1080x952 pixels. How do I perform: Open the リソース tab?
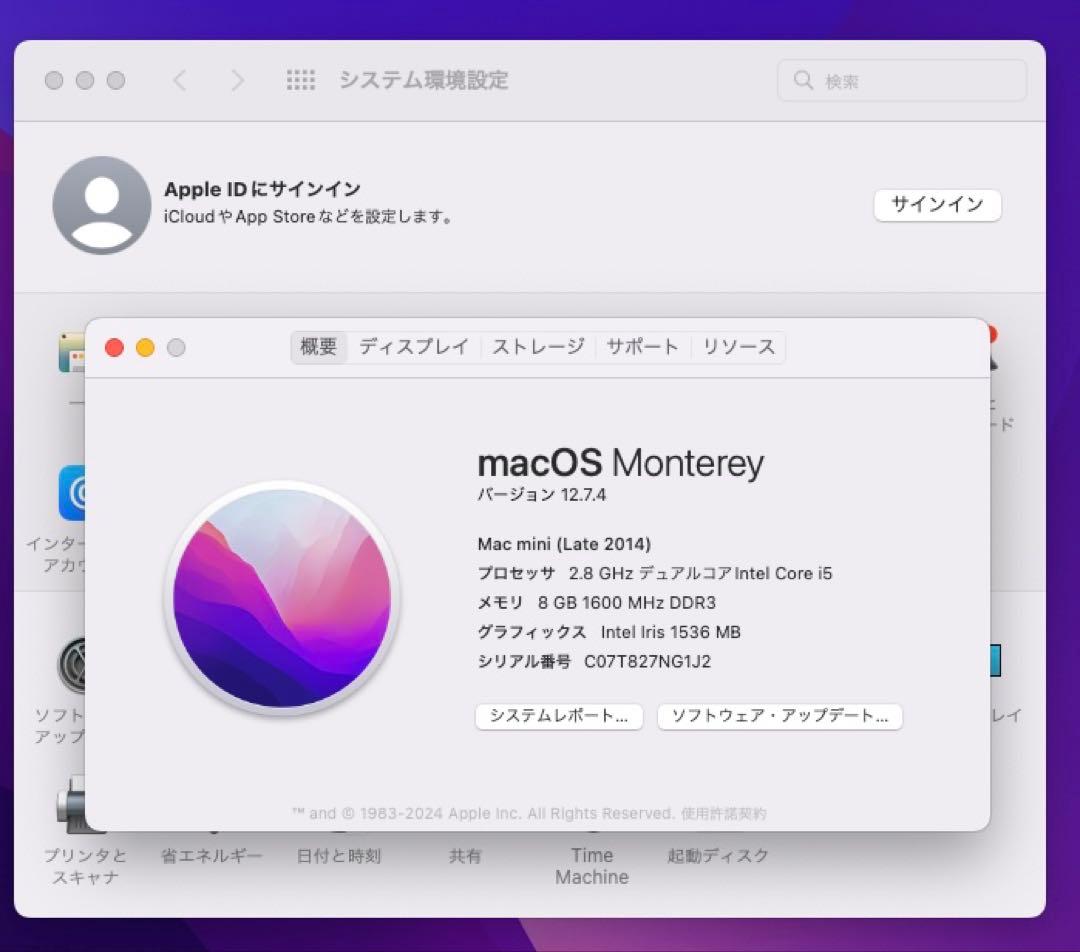[738, 347]
